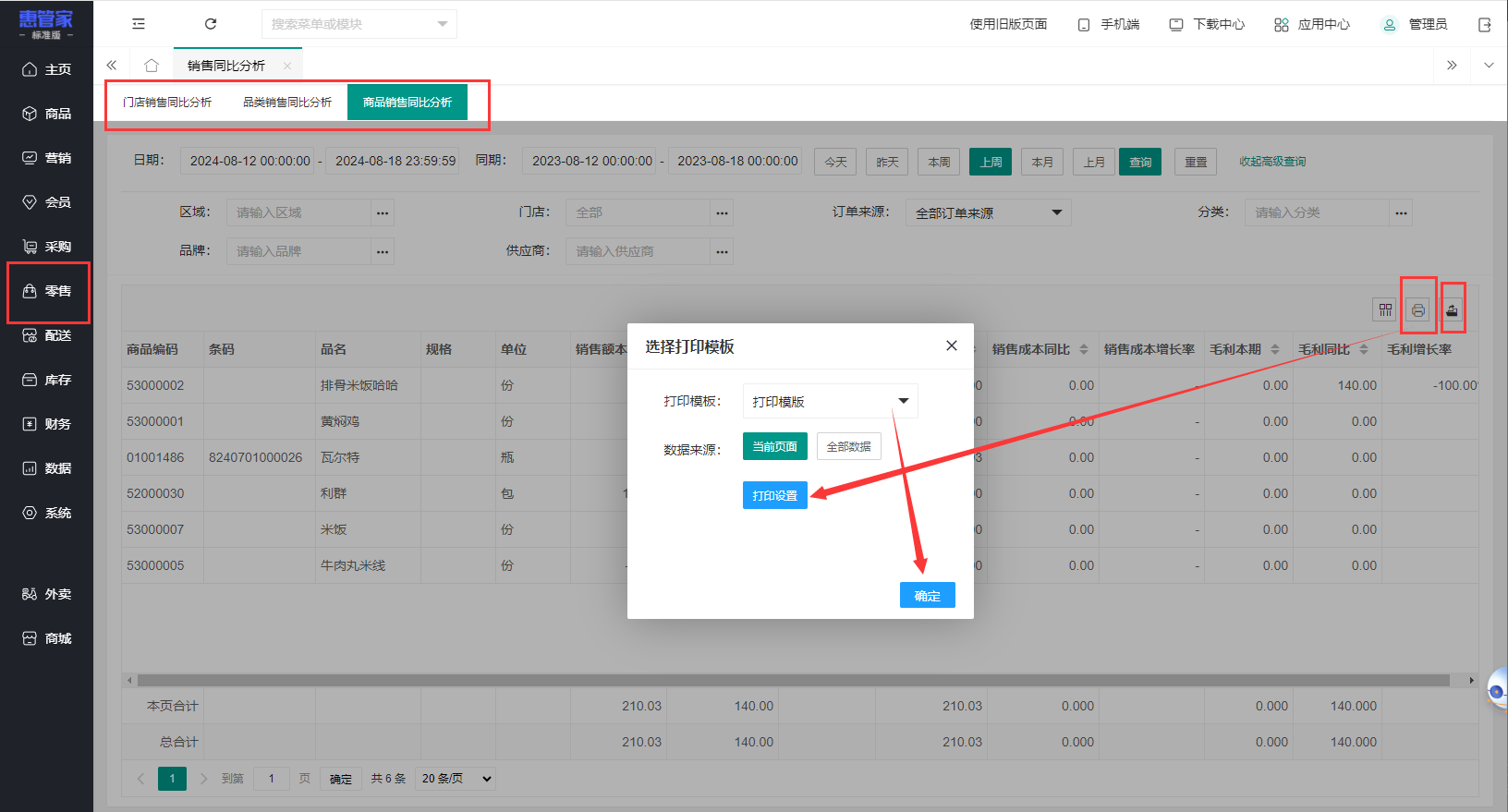Open the 分类 selector ellipsis button
The width and height of the screenshot is (1508, 812).
coord(1401,212)
